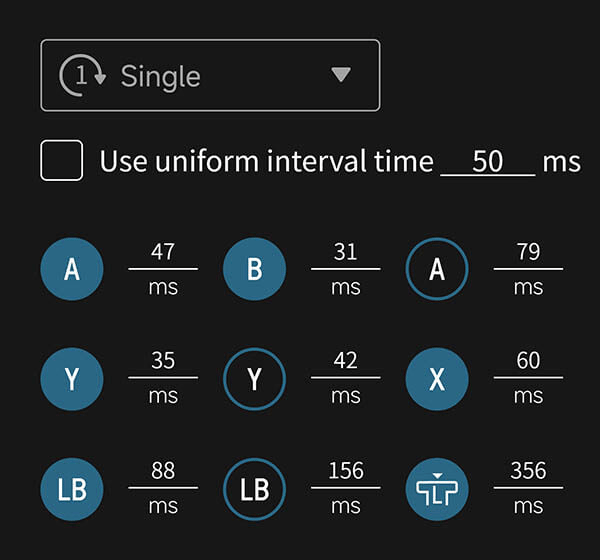
Task: Enable the uniform interval time checkbox
Action: 62,161
